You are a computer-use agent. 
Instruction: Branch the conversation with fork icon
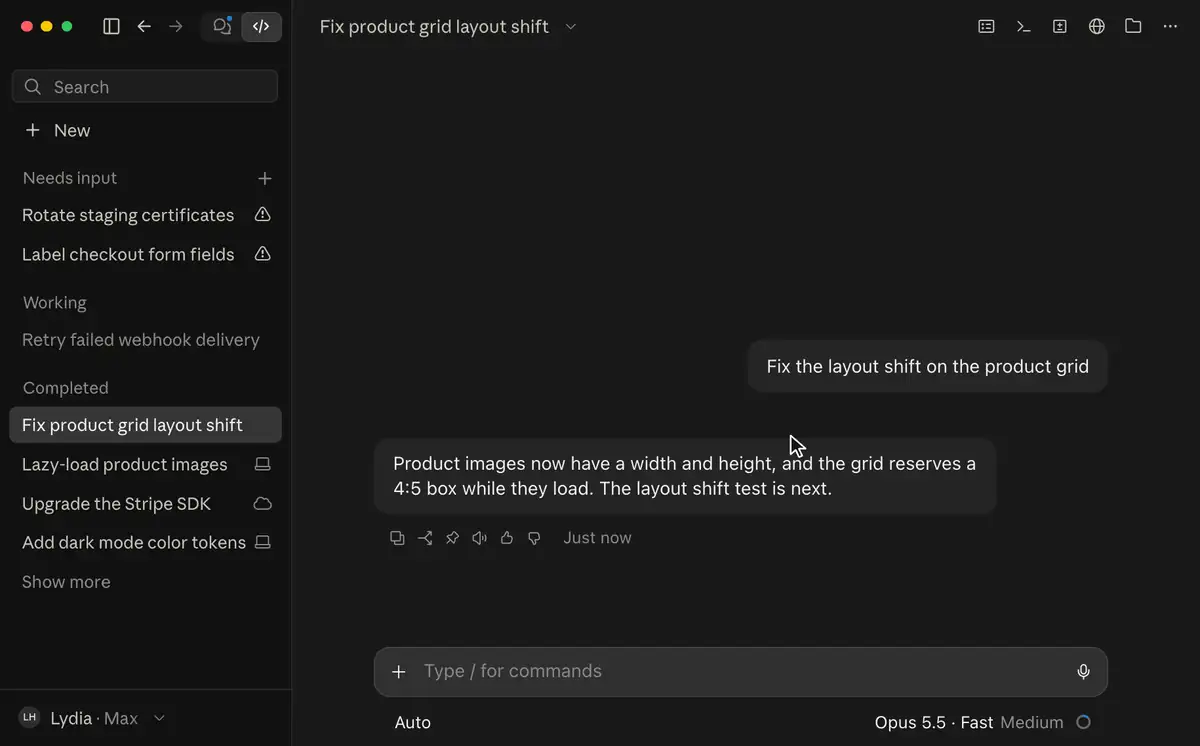pos(425,538)
